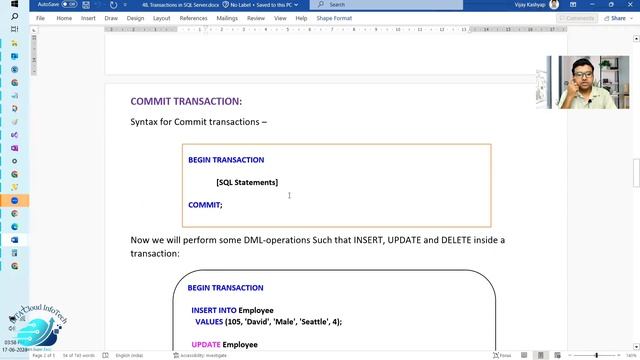This screenshot has width=640, height=360.
Task: Click the tab selector at ruler corner
Action: [x=34, y=29]
